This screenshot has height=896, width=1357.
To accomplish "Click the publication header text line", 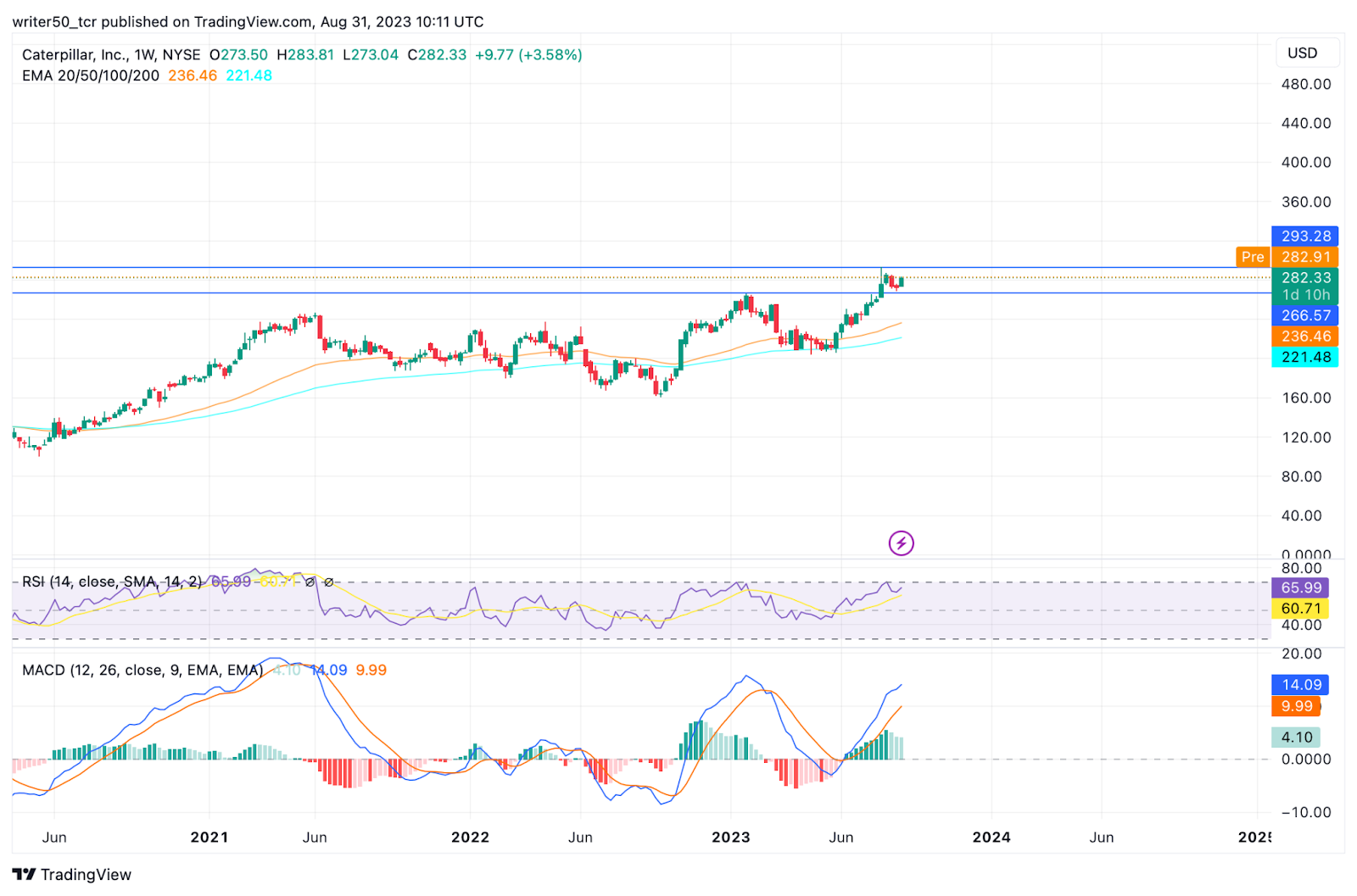I will tap(248, 21).
